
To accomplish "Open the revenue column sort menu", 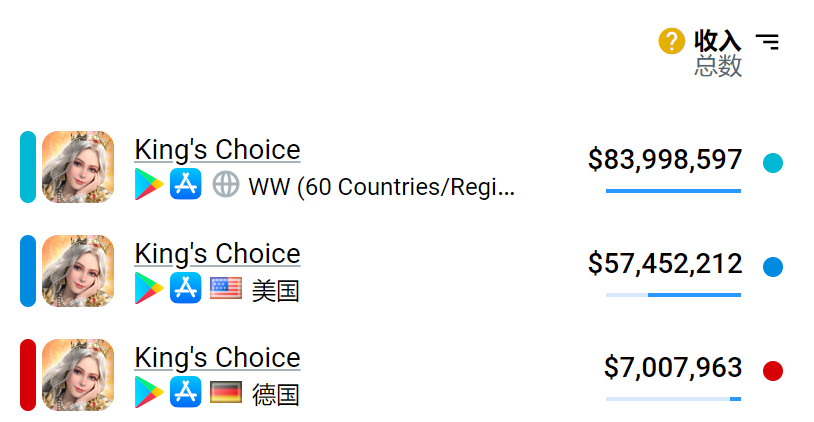I will click(x=767, y=42).
